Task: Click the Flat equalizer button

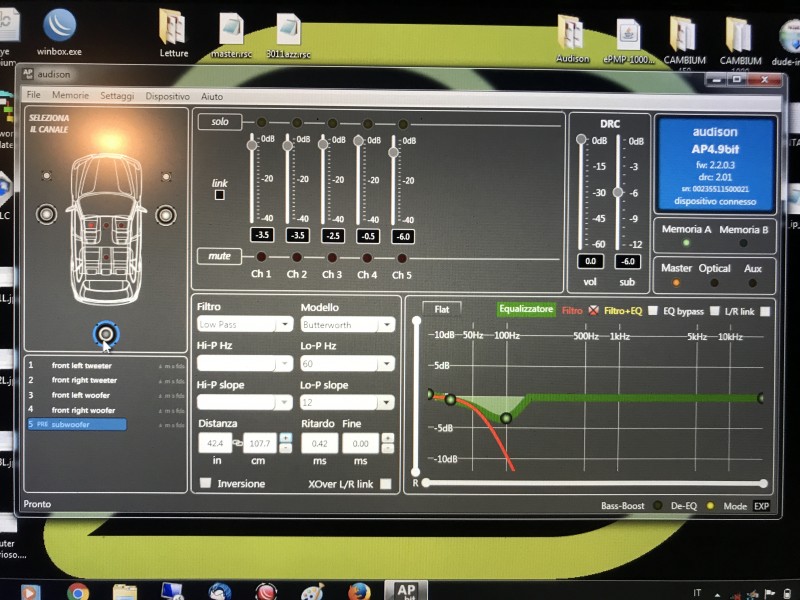Action: click(x=442, y=309)
